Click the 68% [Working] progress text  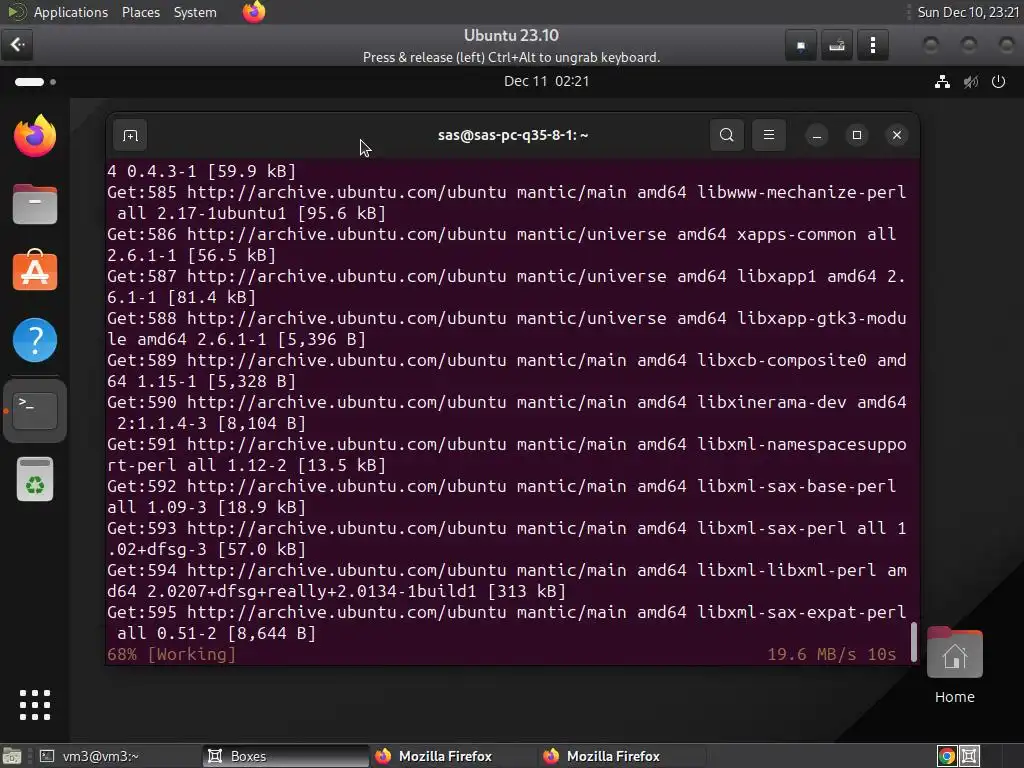(x=171, y=654)
